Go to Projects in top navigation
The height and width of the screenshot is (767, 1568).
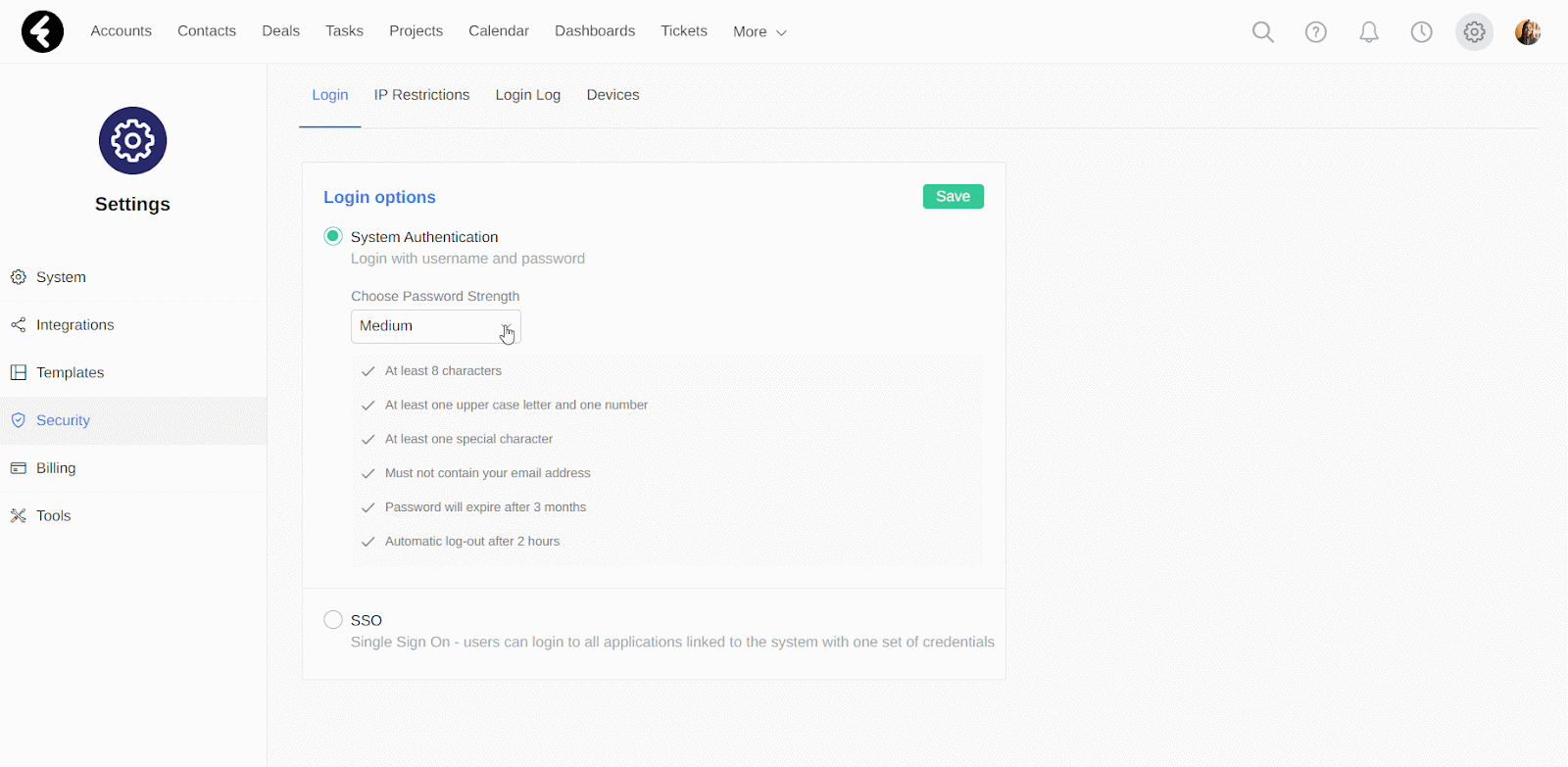pos(416,31)
